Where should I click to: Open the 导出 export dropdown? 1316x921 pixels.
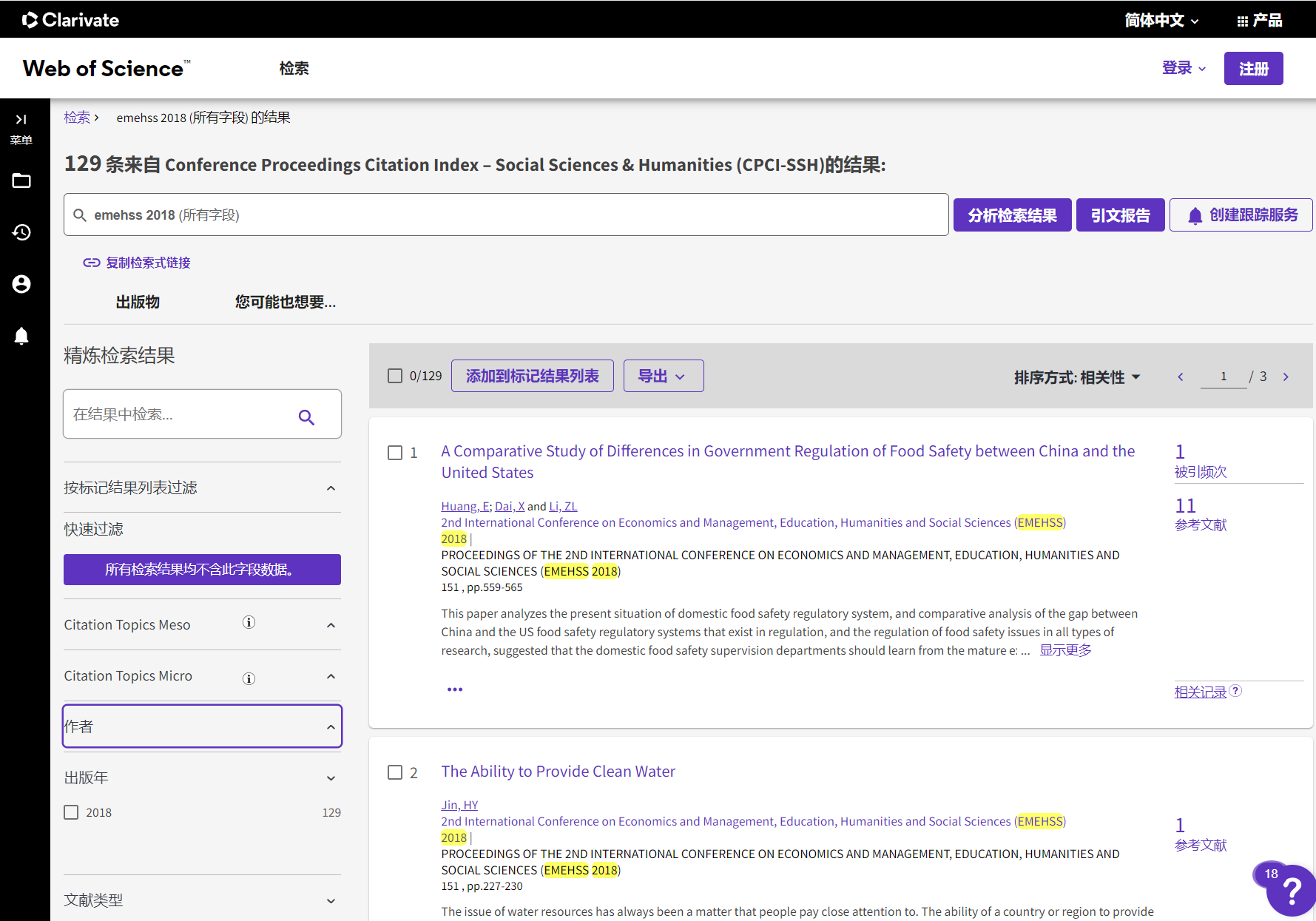click(664, 376)
